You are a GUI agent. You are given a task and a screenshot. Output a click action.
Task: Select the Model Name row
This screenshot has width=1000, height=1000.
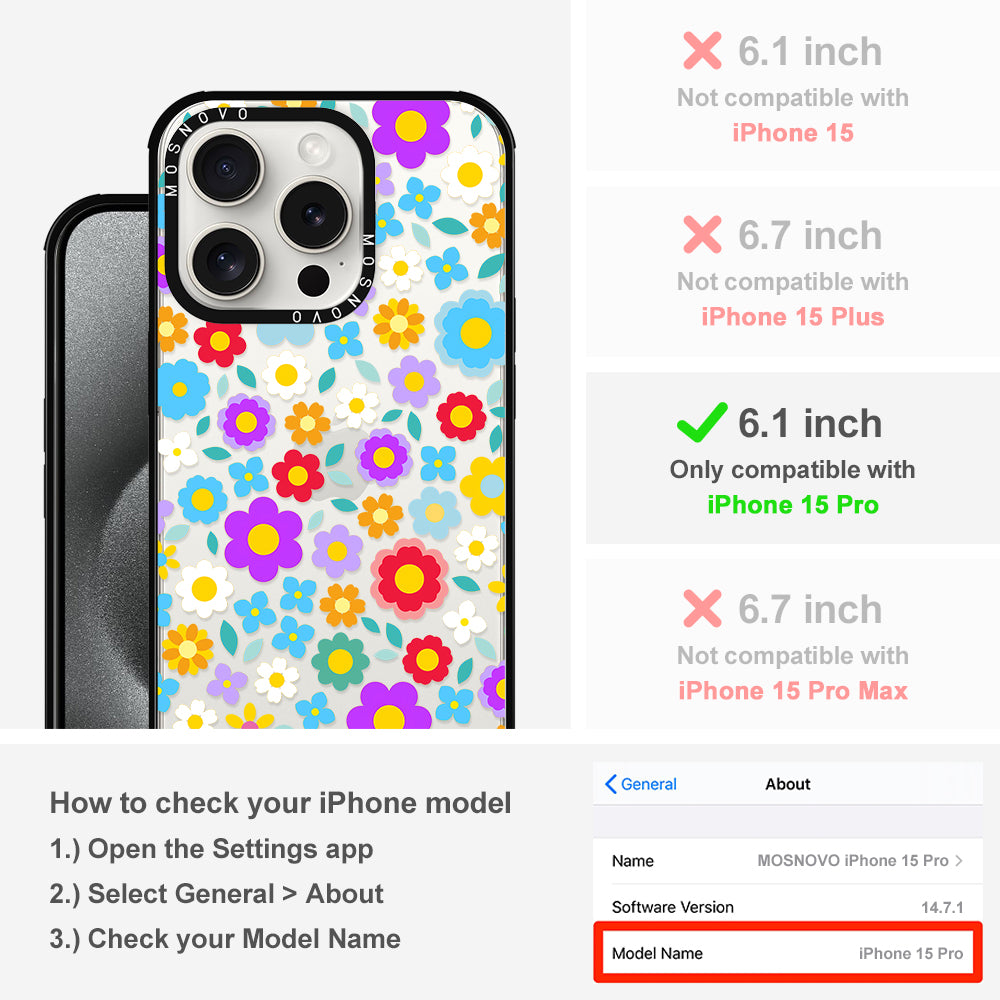(788, 953)
